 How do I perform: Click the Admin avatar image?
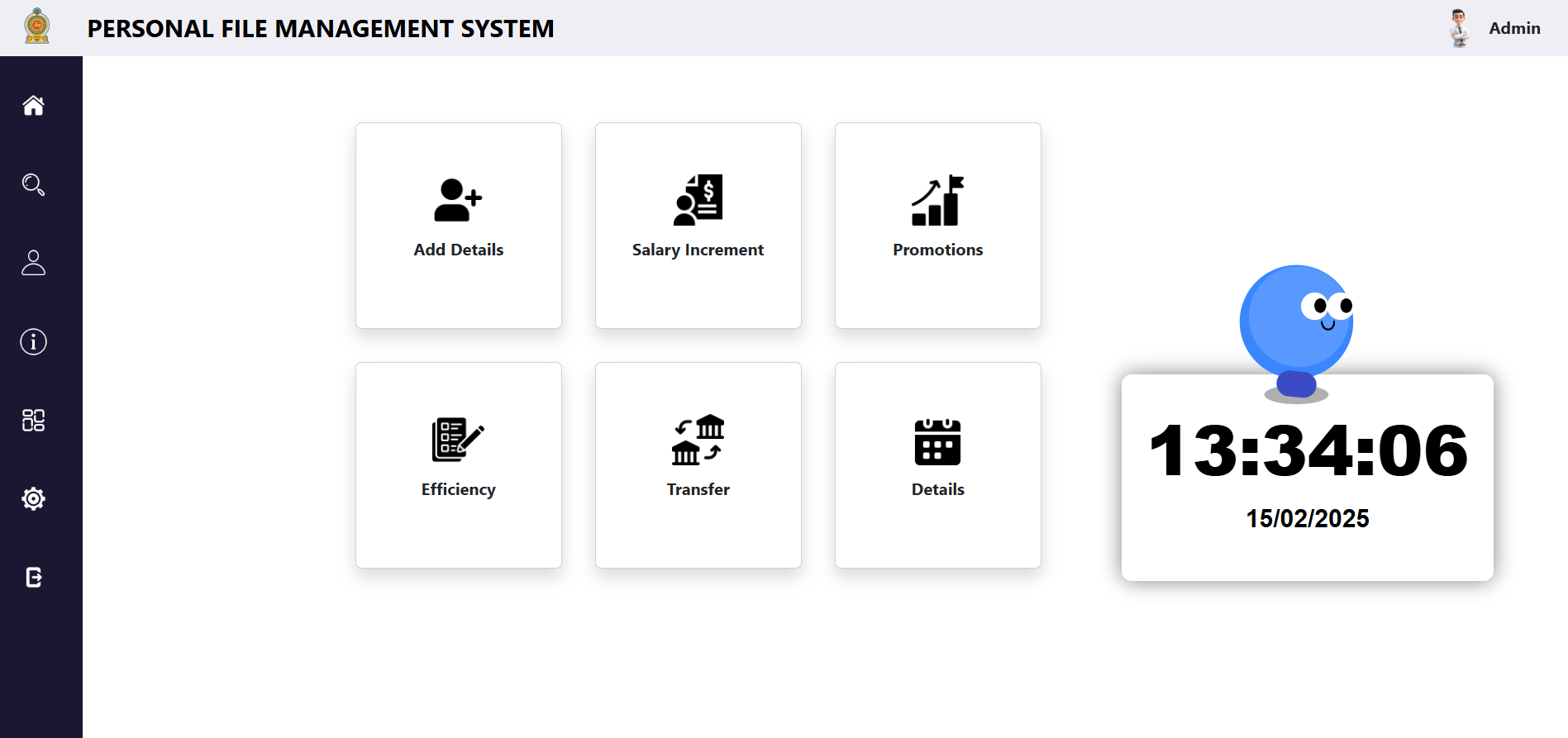click(1459, 28)
